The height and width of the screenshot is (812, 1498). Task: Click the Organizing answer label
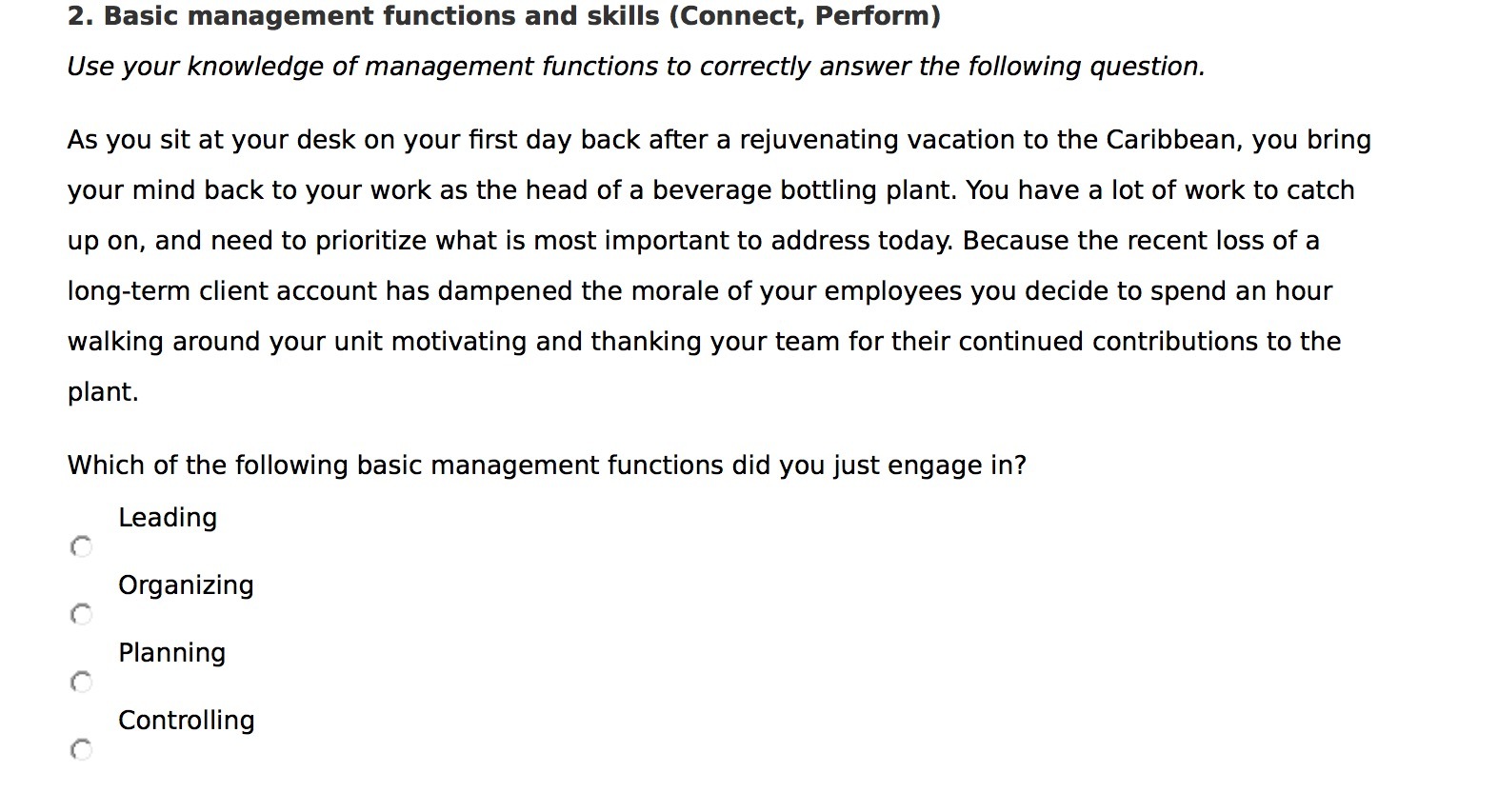[x=186, y=585]
